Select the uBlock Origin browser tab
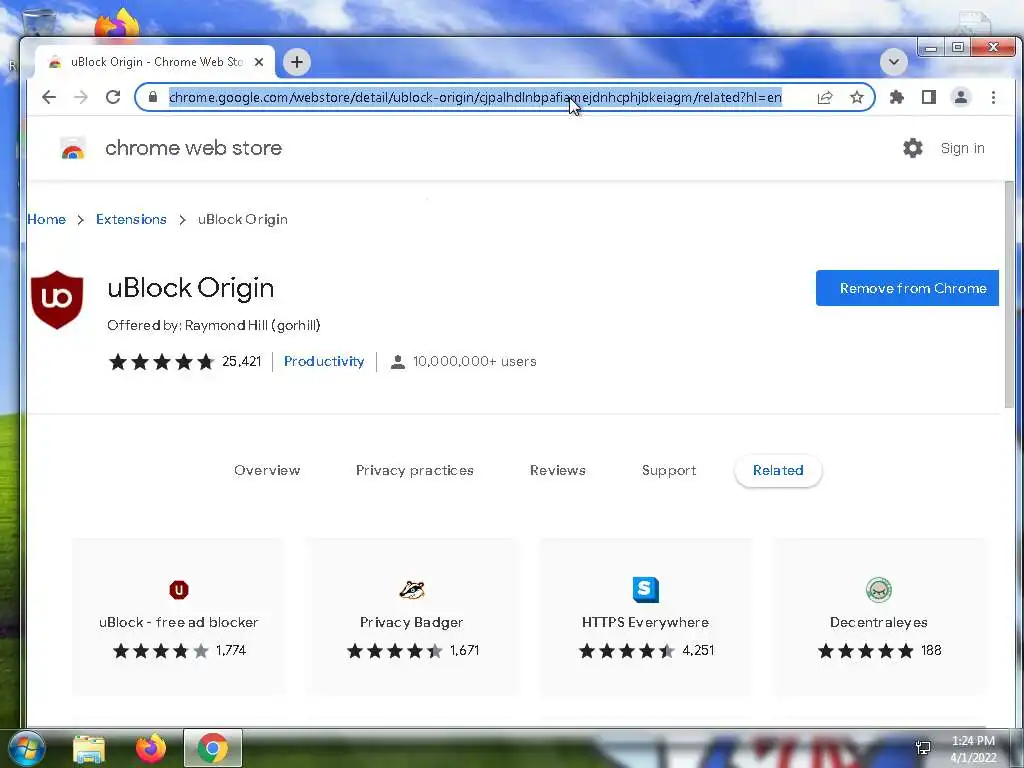 (x=155, y=62)
